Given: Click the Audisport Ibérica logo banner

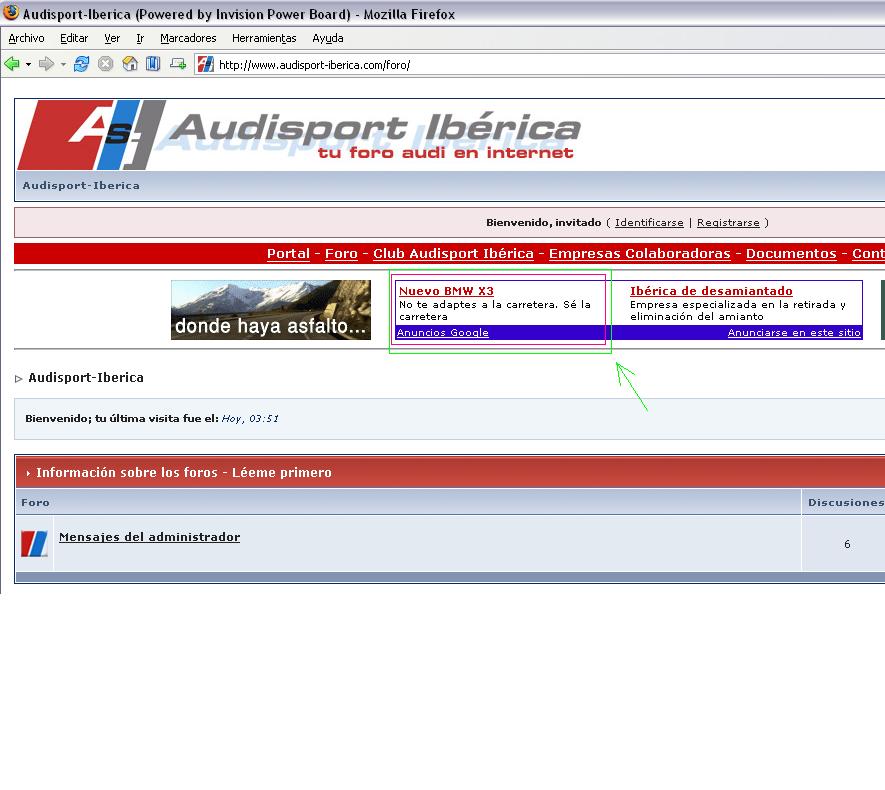Looking at the screenshot, I should pyautogui.click(x=299, y=134).
